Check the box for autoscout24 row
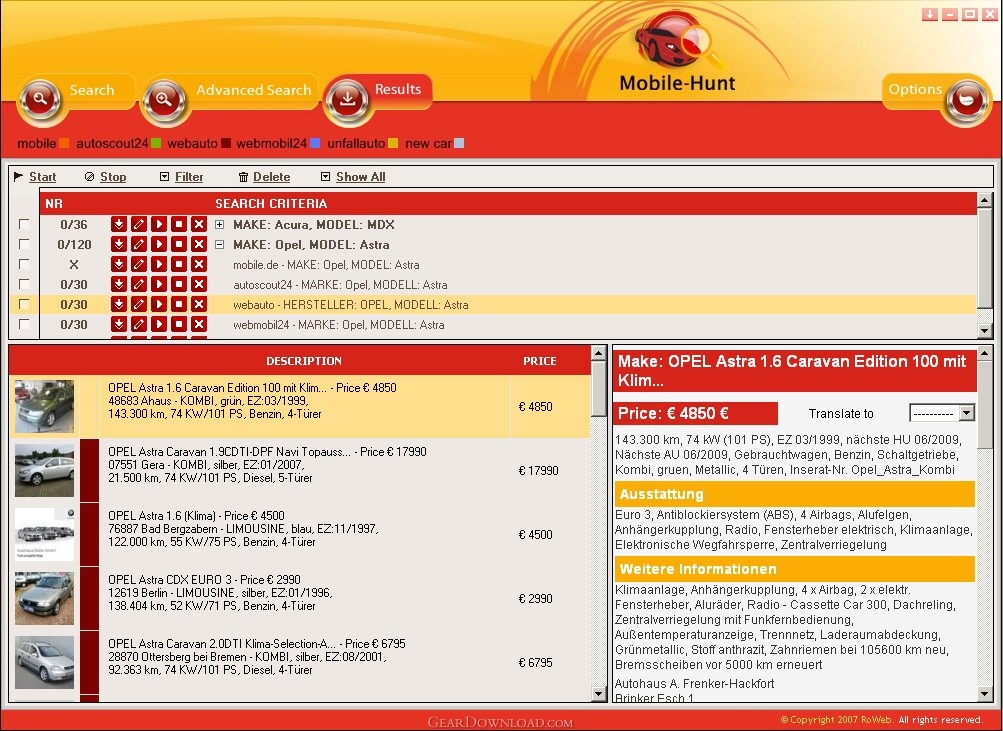The height and width of the screenshot is (731, 1003). [x=24, y=284]
